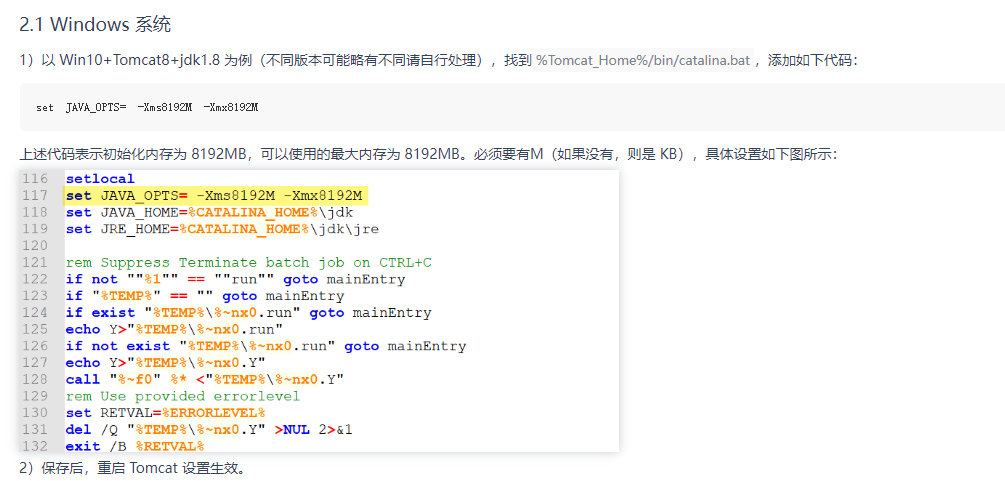
Task: Click line 122 containing ""run"" goto mainEntry
Action: [x=235, y=279]
